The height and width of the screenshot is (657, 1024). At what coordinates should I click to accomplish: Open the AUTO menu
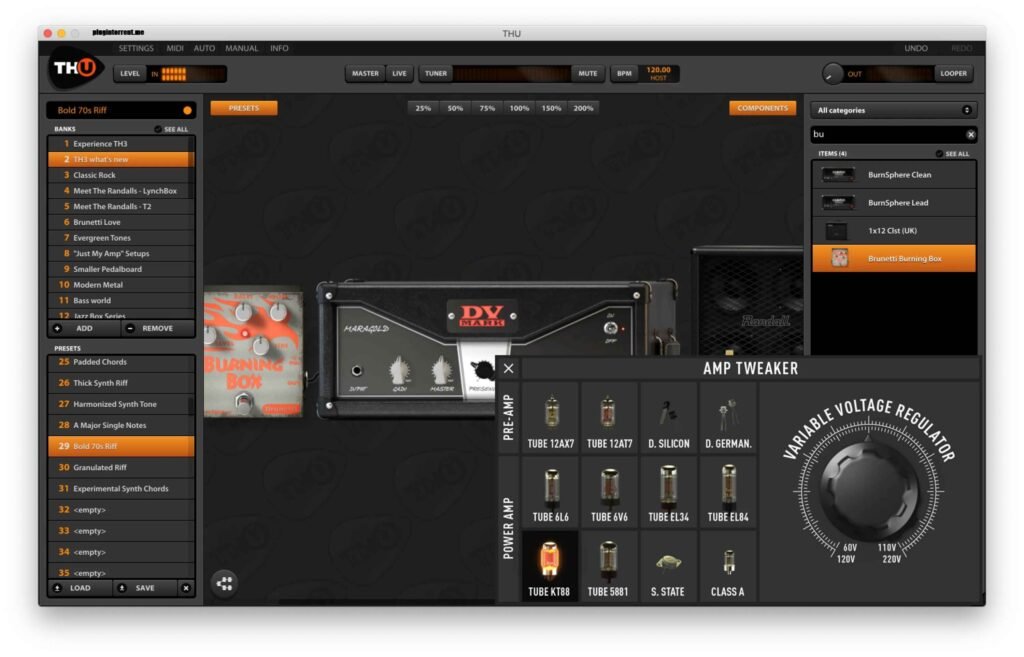pyautogui.click(x=204, y=48)
